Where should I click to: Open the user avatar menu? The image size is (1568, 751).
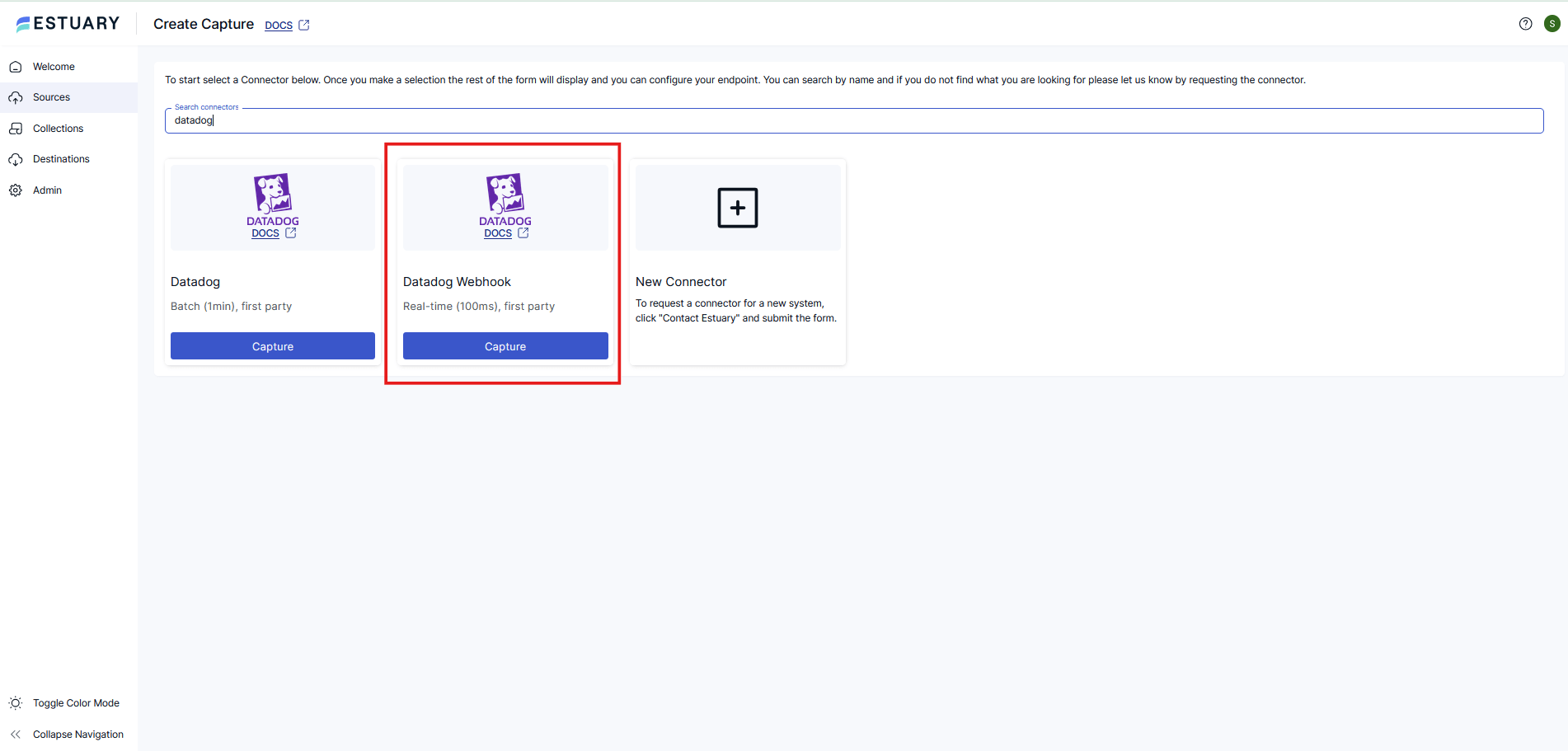coord(1552,24)
